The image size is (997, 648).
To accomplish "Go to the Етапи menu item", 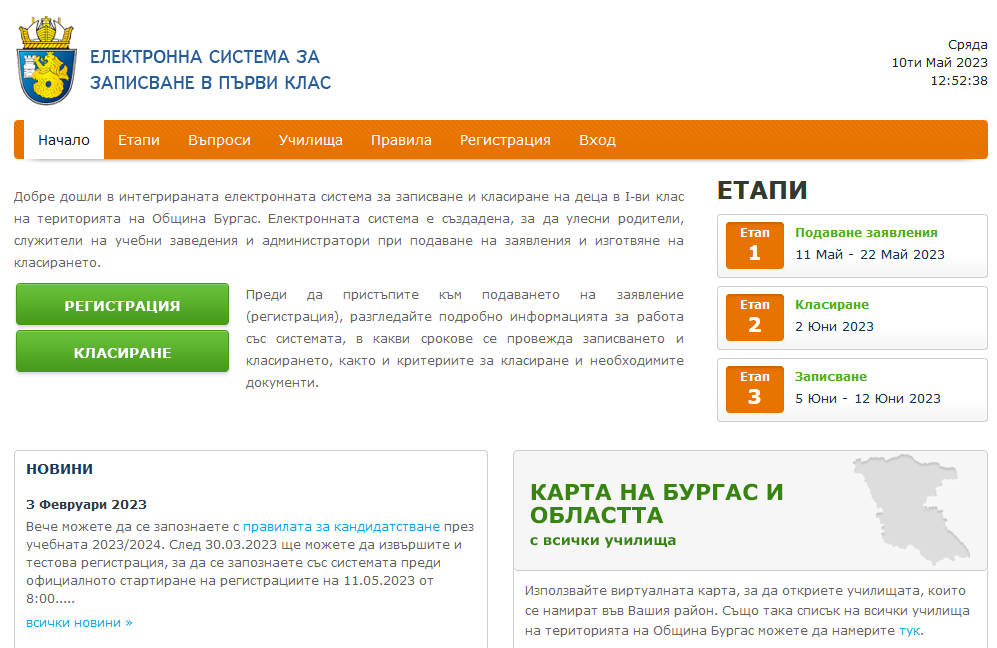I will click(x=139, y=140).
